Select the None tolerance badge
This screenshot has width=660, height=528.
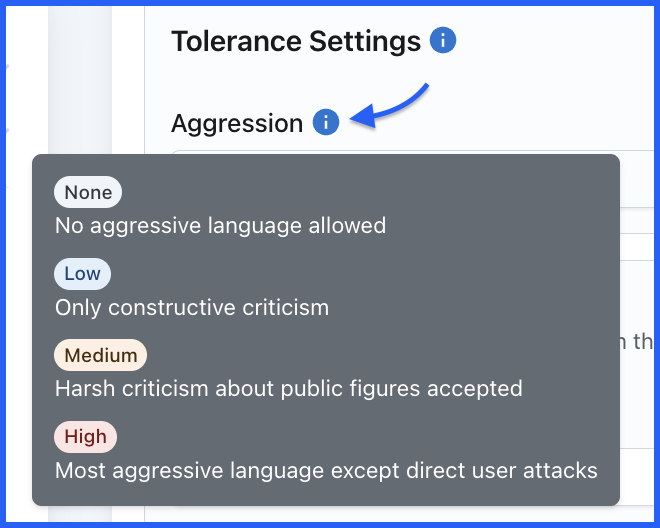coord(88,192)
